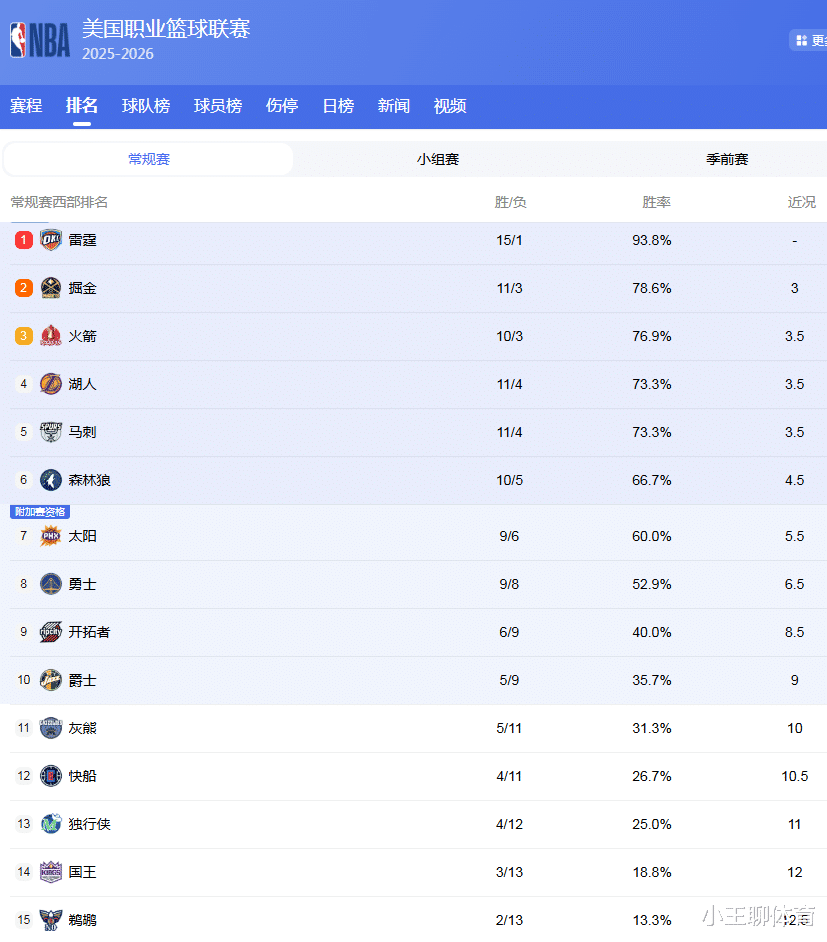This screenshot has height=942, width=827.
Task: Click the 2/13 record for 鹈鹕
Action: (509, 920)
